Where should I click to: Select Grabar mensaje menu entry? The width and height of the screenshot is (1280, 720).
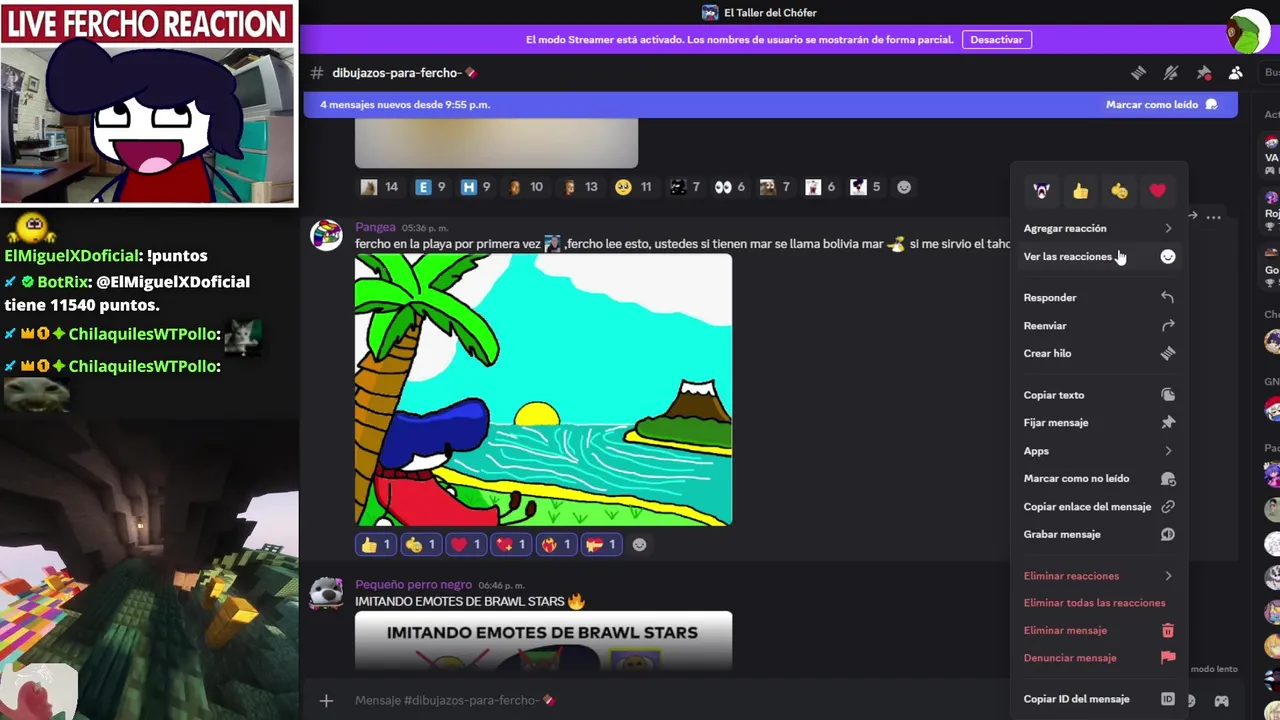pyautogui.click(x=1098, y=535)
